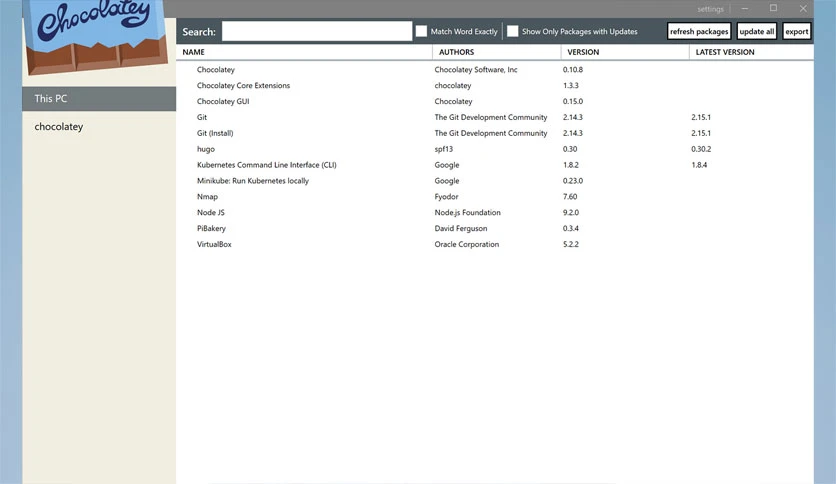Click the refresh packages button

[699, 31]
